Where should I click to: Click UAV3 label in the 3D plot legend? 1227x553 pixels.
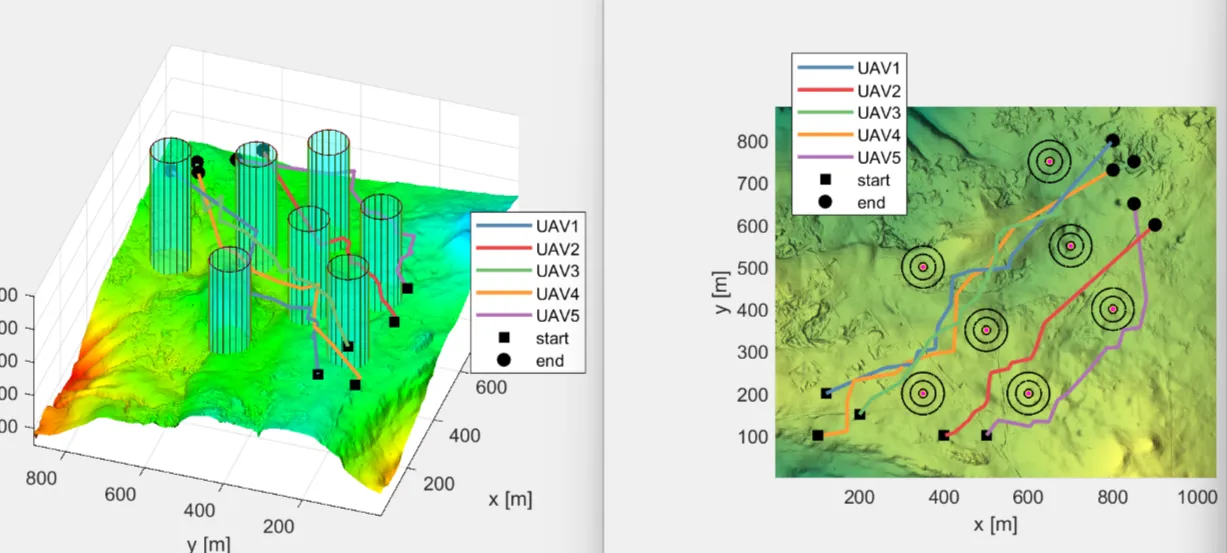(x=558, y=271)
